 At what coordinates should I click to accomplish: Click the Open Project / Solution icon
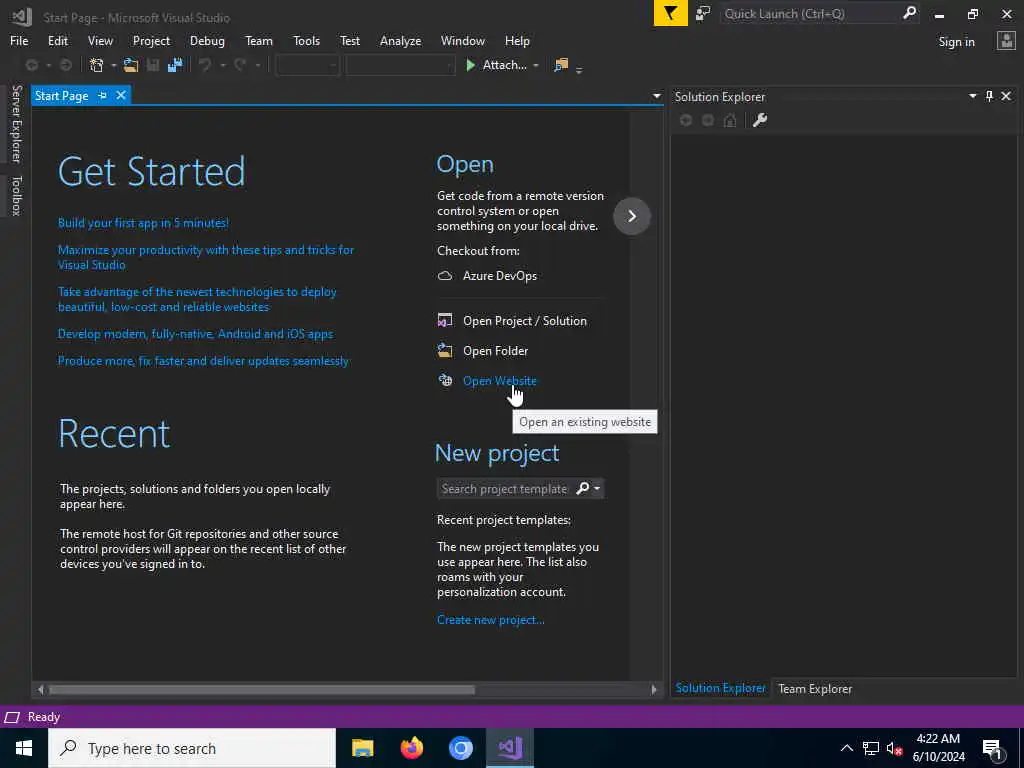(x=445, y=321)
